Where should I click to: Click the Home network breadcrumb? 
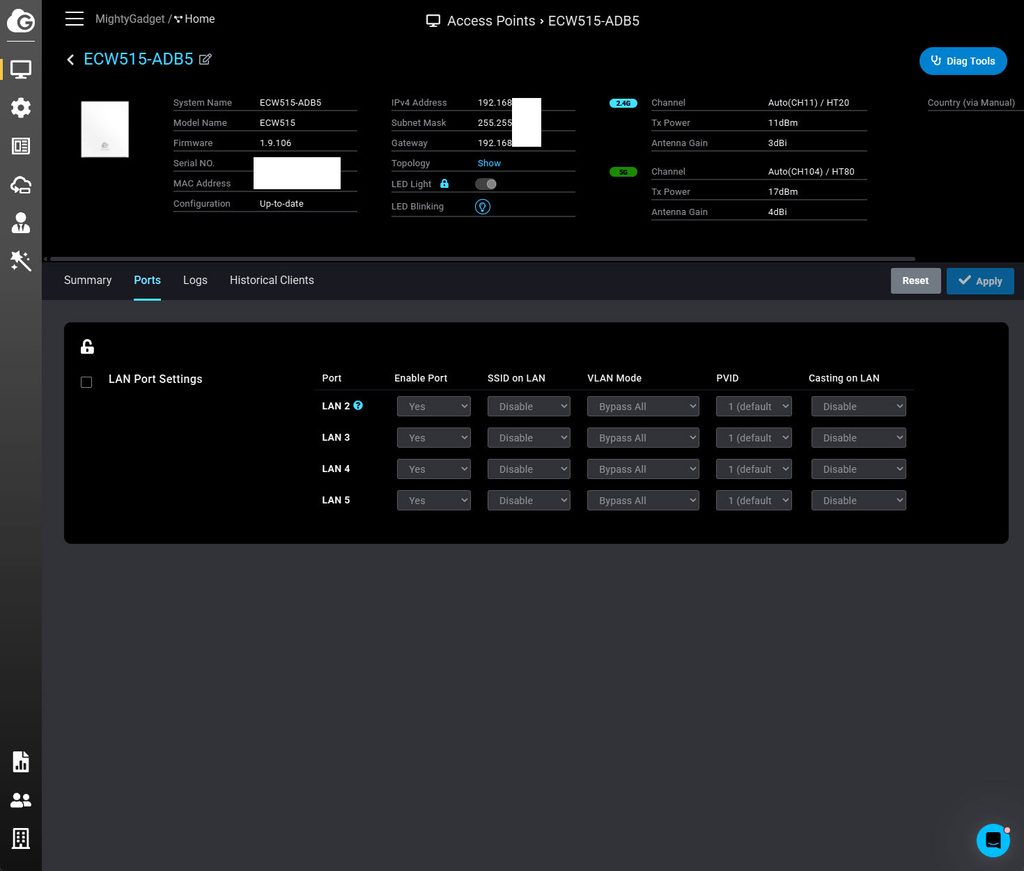tap(199, 19)
